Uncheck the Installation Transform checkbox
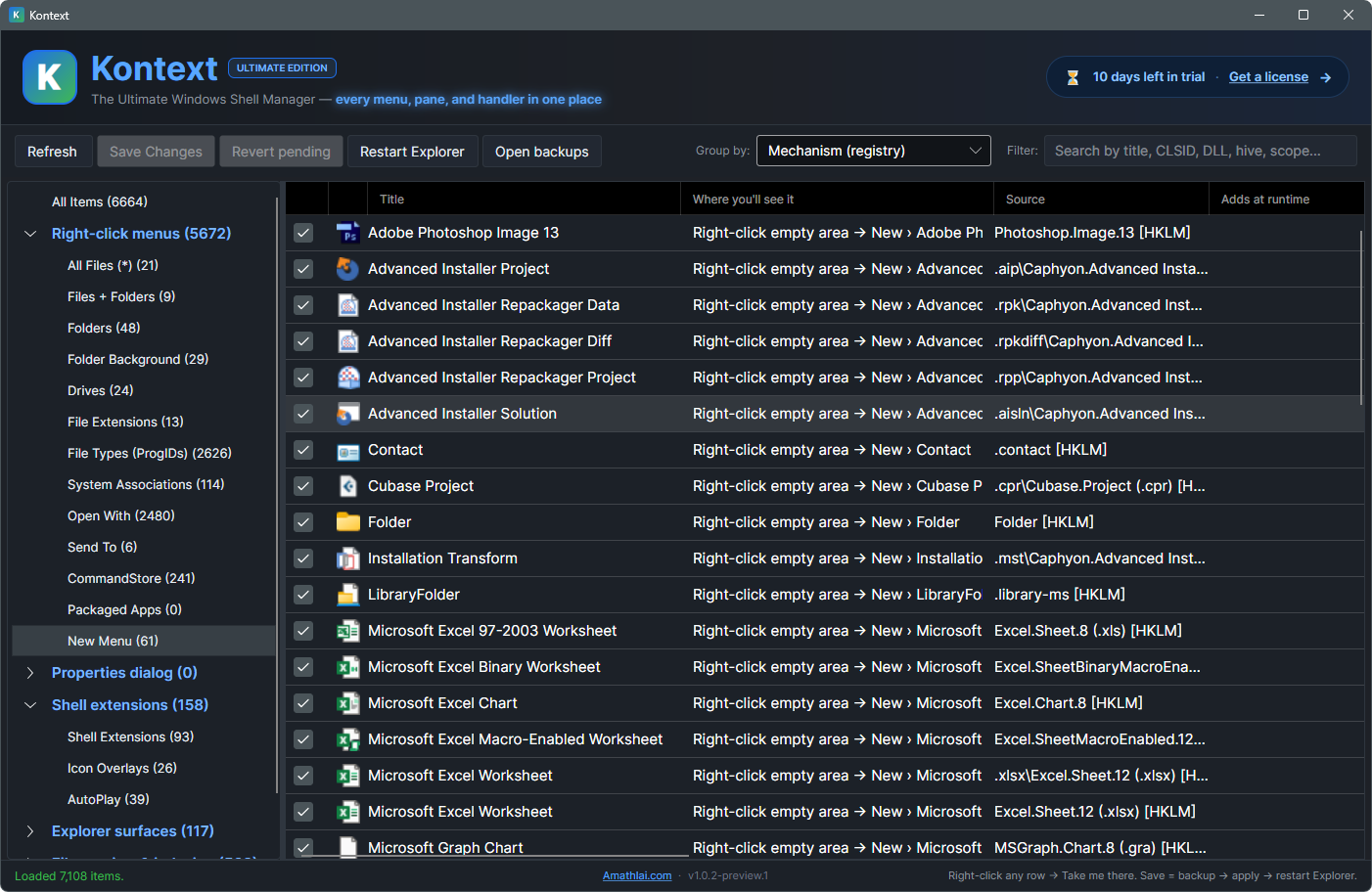Screen dimensions: 1372x892 point(303,558)
